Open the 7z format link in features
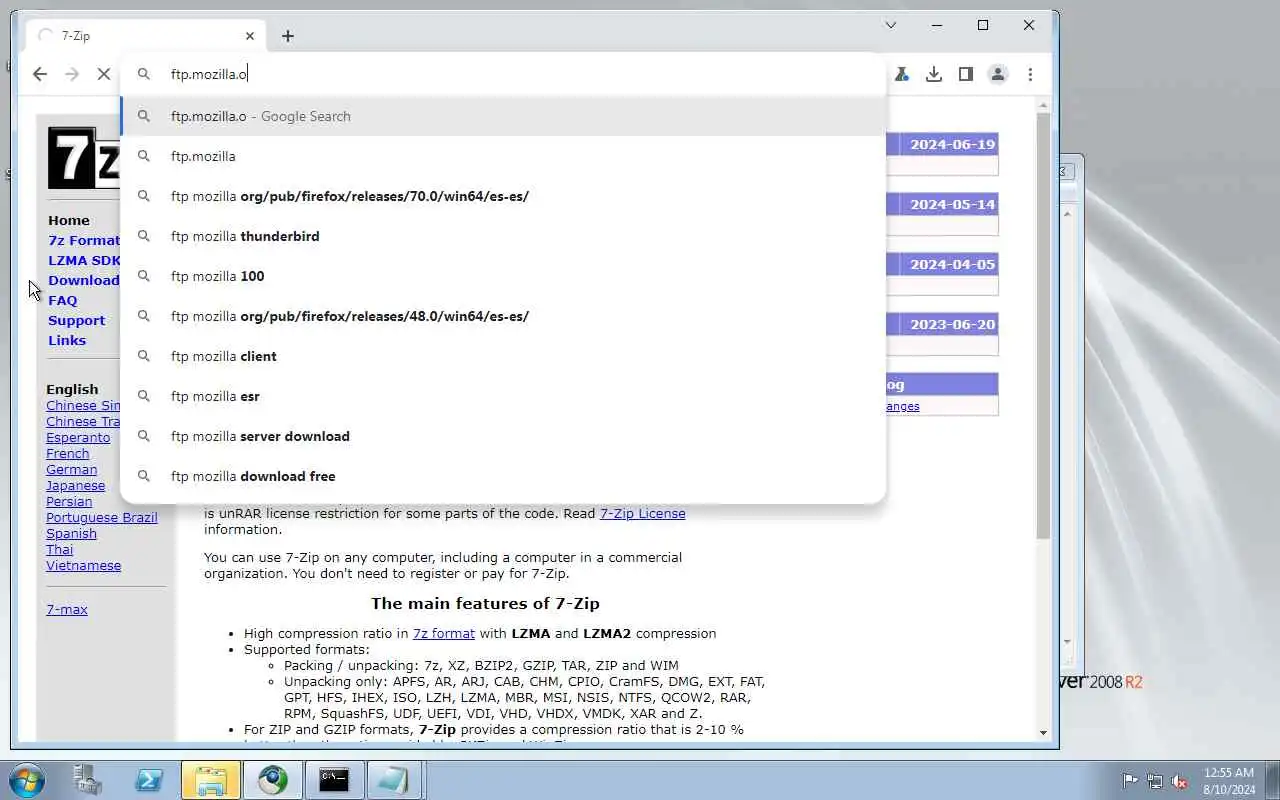This screenshot has width=1280, height=800. 444,633
